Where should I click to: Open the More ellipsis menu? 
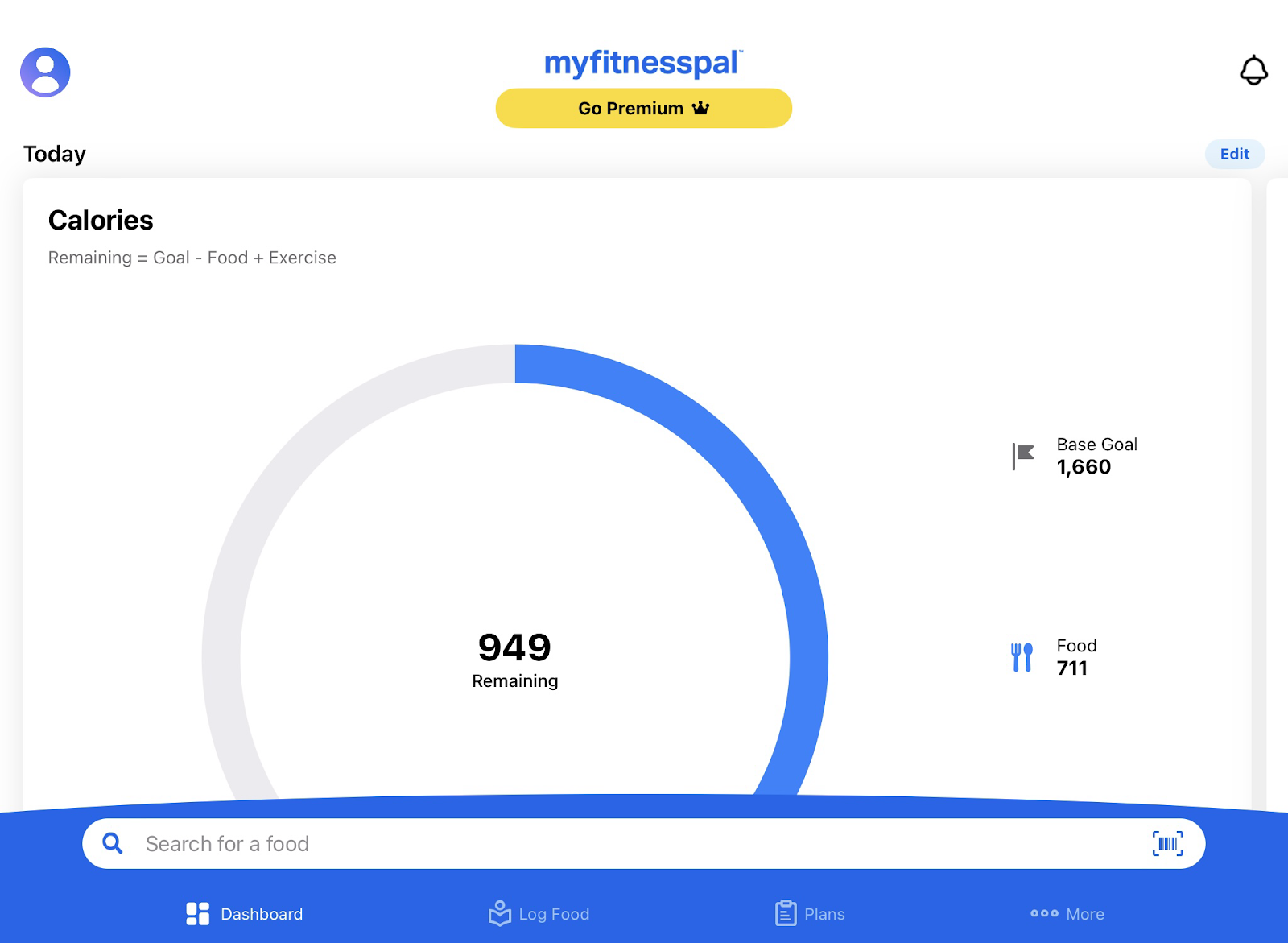(1044, 913)
